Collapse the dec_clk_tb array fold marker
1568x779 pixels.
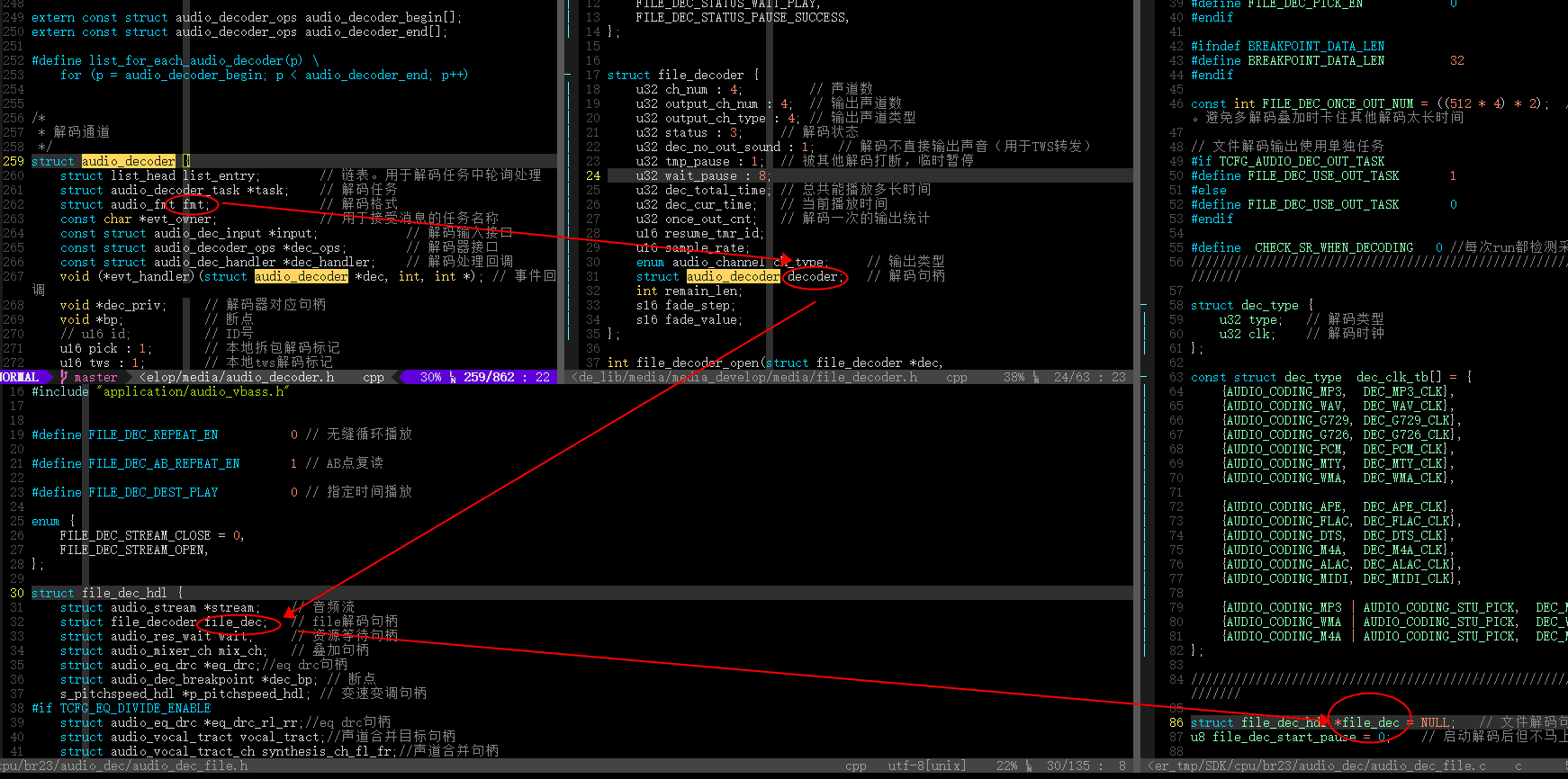[1144, 377]
